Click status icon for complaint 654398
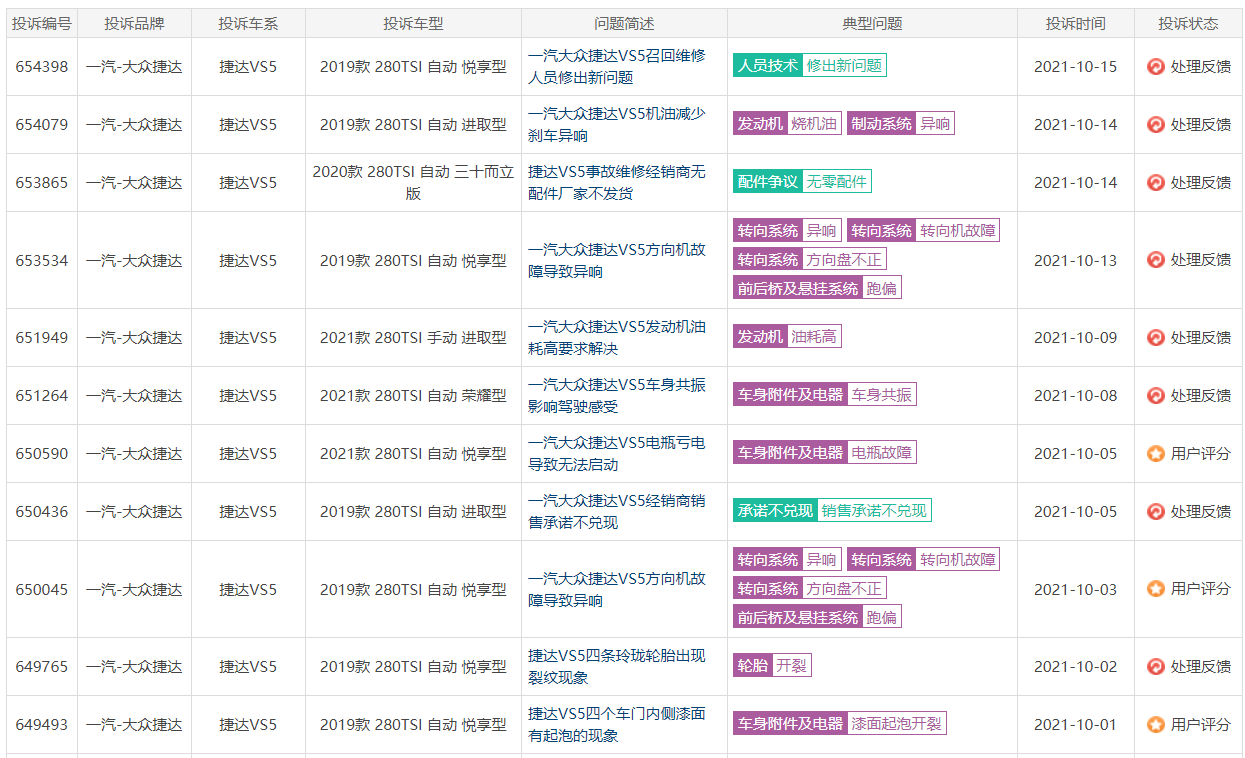1245x758 pixels. click(1156, 67)
